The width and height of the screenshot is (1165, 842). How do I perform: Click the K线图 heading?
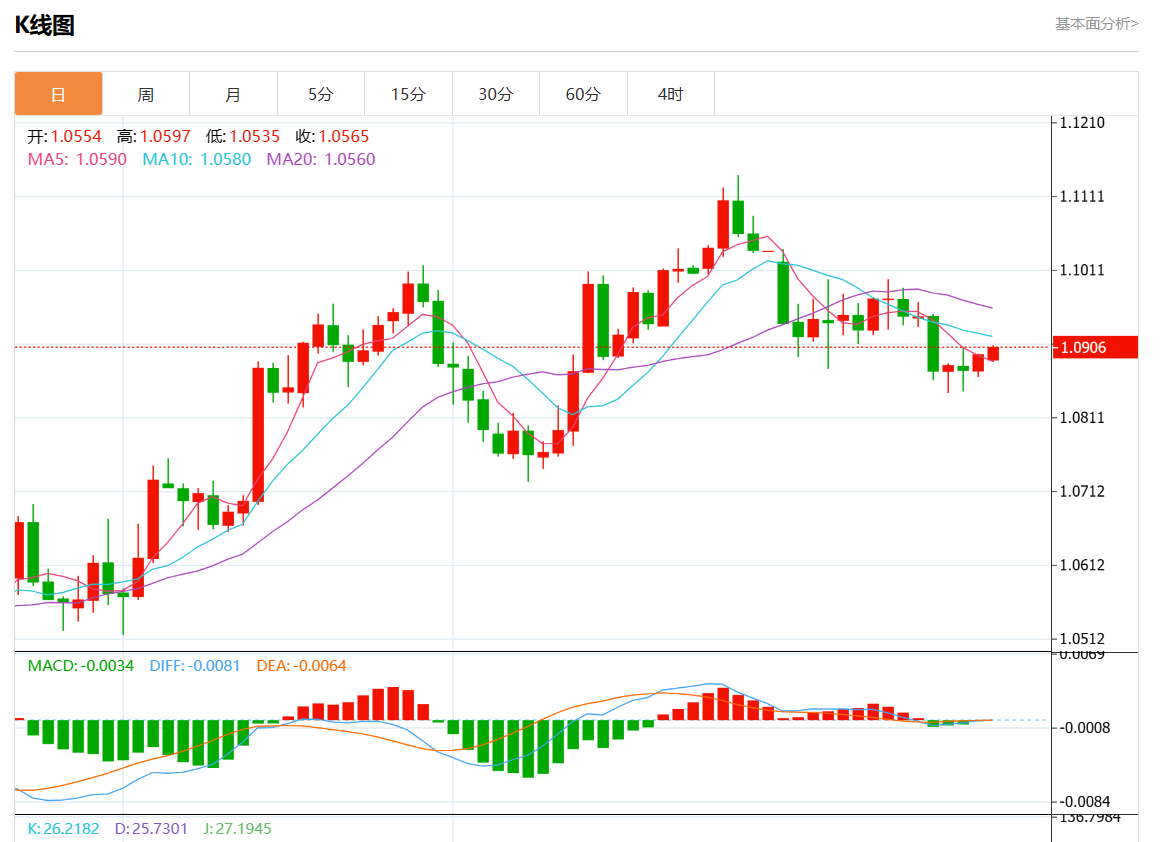[44, 26]
